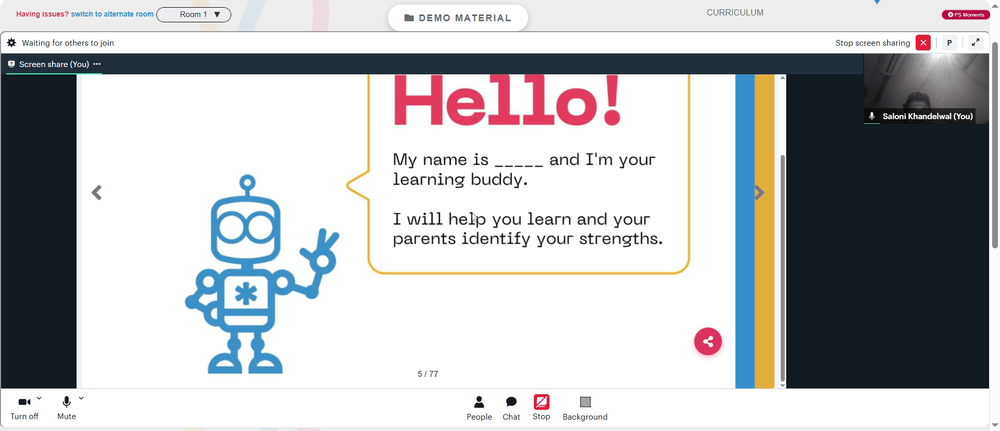Expand camera options chevron
The image size is (1000, 431).
(x=39, y=398)
